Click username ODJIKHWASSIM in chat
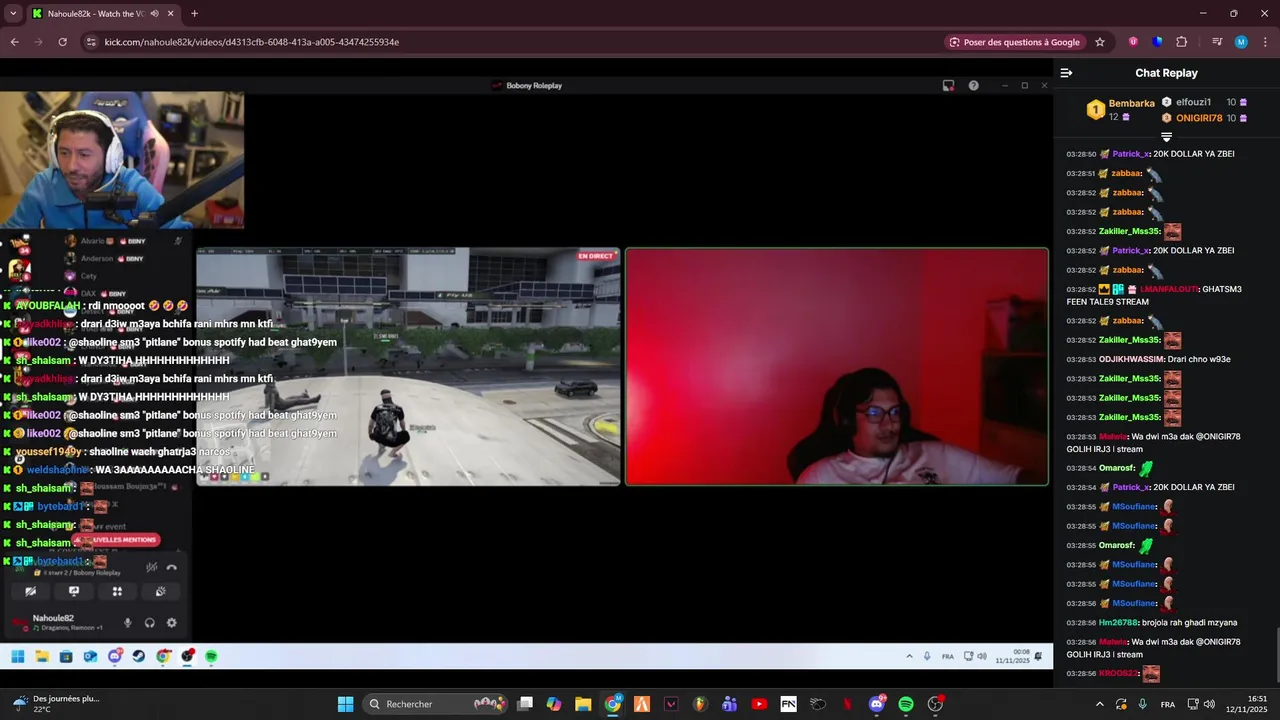1280x720 pixels. (x=1131, y=359)
